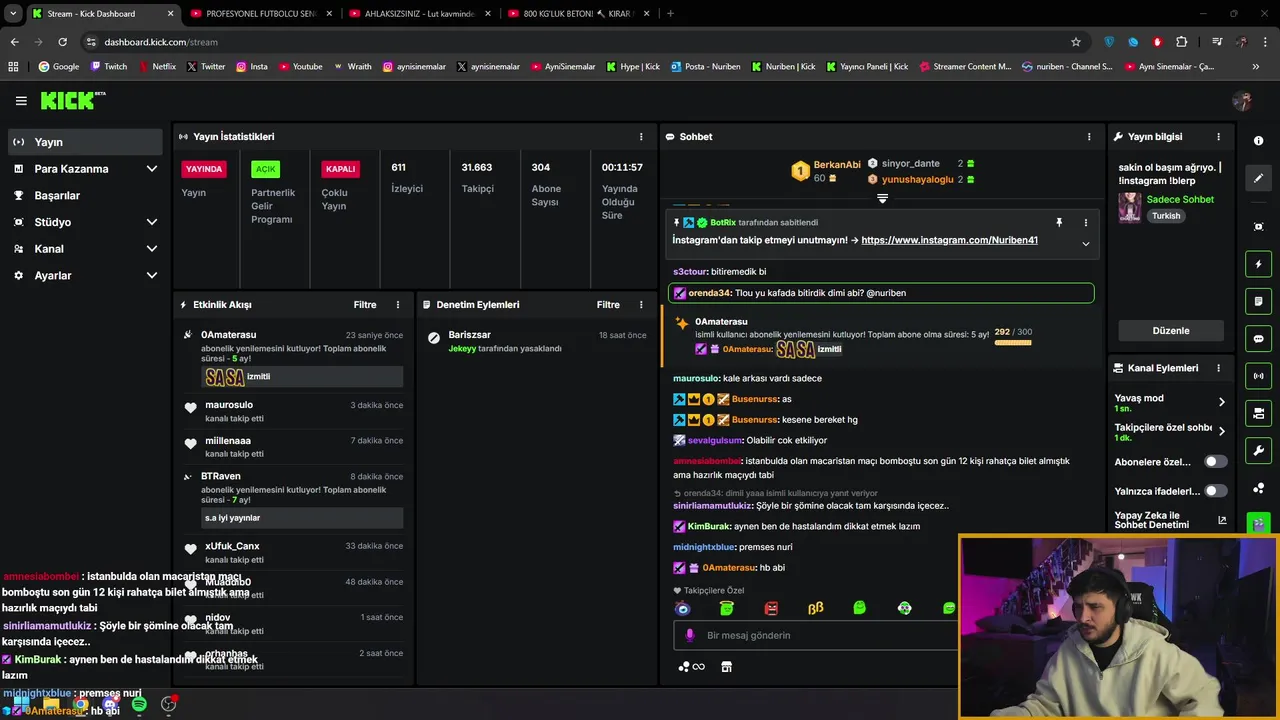Open options for the pinned BotRix message

pyautogui.click(x=1085, y=223)
